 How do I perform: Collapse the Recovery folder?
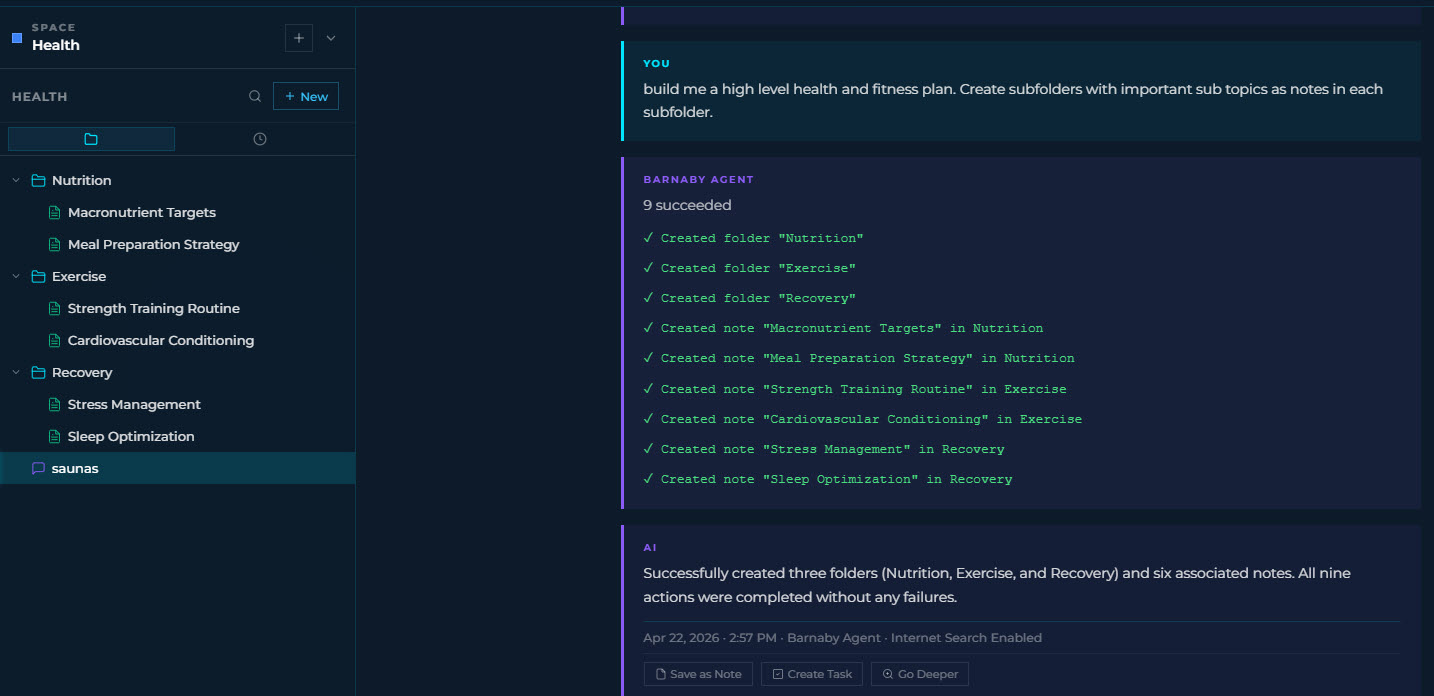(x=15, y=372)
